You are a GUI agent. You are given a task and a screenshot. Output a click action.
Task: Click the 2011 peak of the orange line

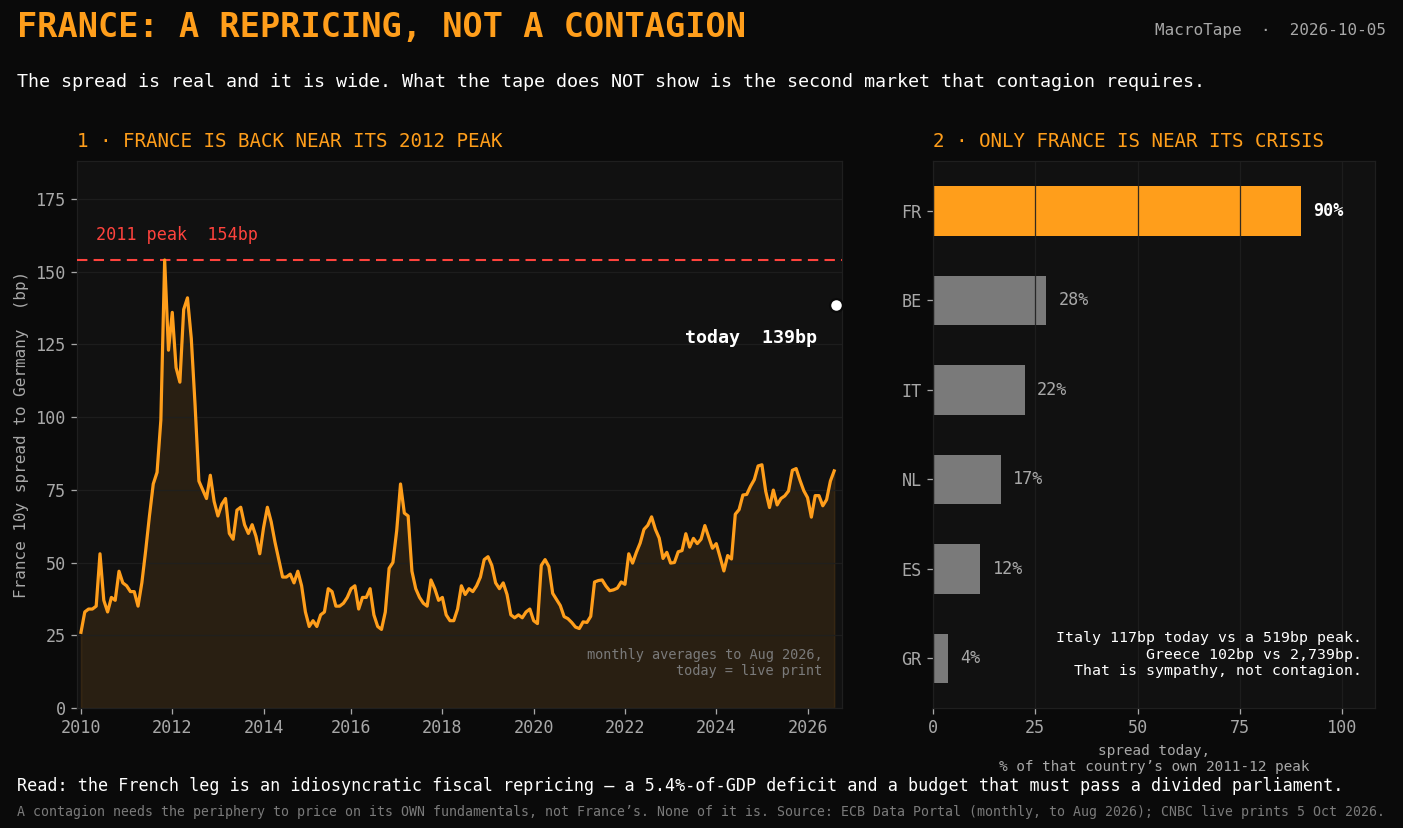pyautogui.click(x=164, y=261)
